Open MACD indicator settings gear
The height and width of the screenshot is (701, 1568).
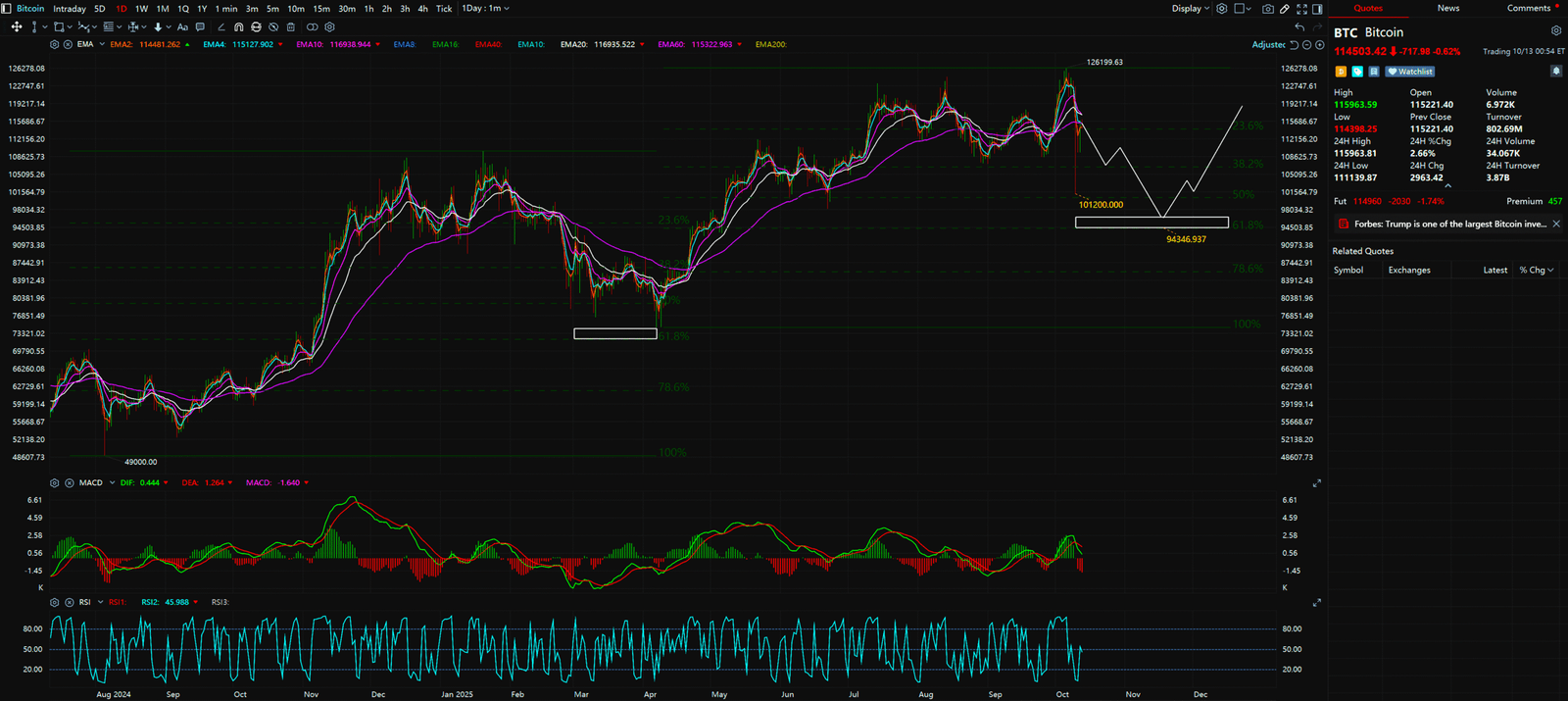click(55, 483)
